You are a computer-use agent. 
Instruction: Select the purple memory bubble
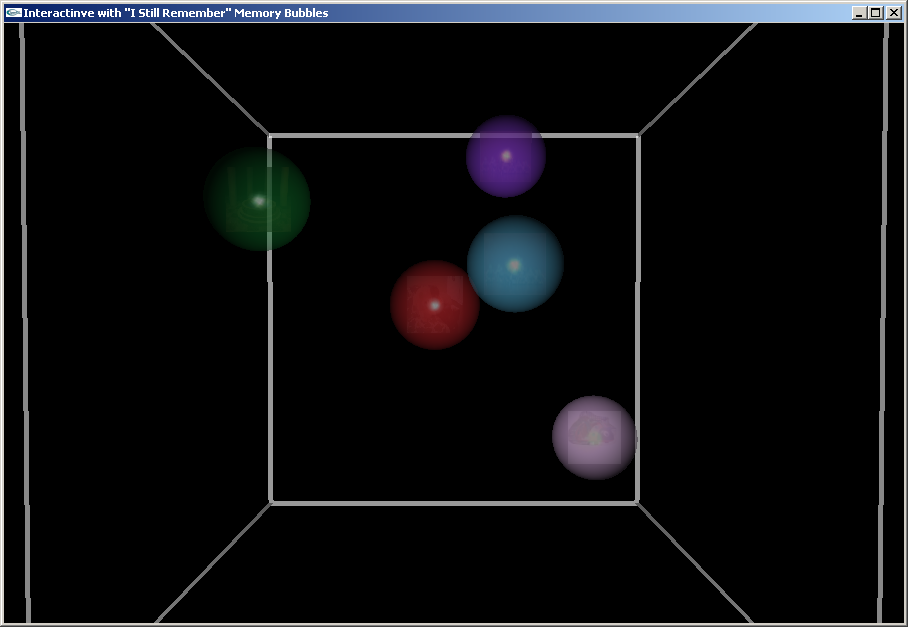[x=506, y=156]
